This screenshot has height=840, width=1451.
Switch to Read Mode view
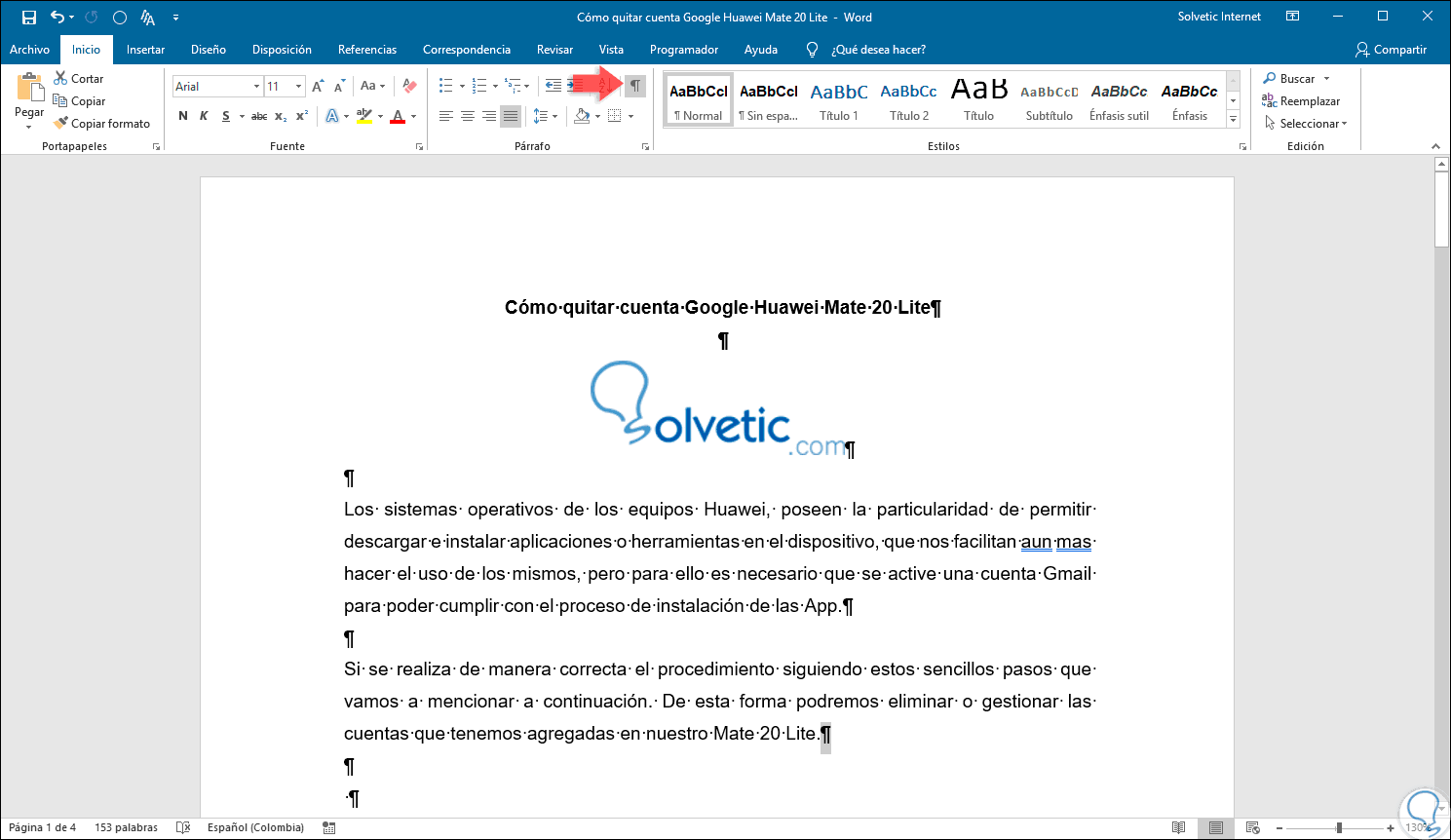(x=1179, y=828)
